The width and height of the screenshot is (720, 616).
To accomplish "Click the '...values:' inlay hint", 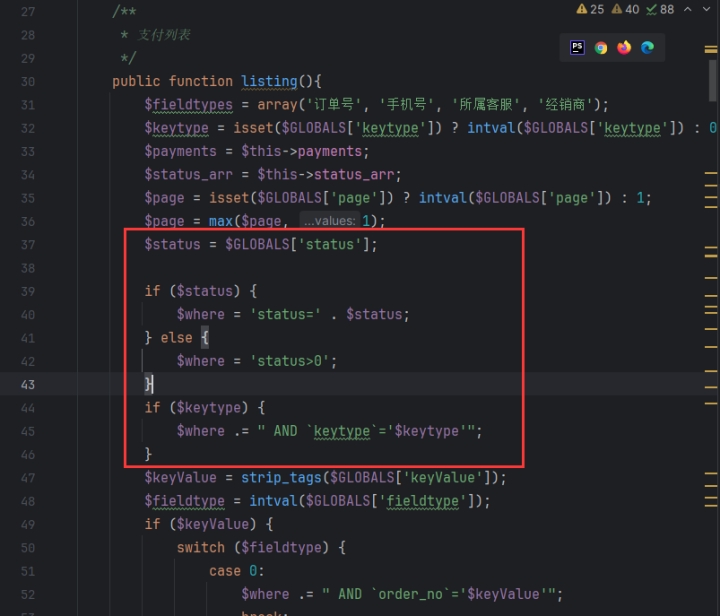I will (x=329, y=221).
